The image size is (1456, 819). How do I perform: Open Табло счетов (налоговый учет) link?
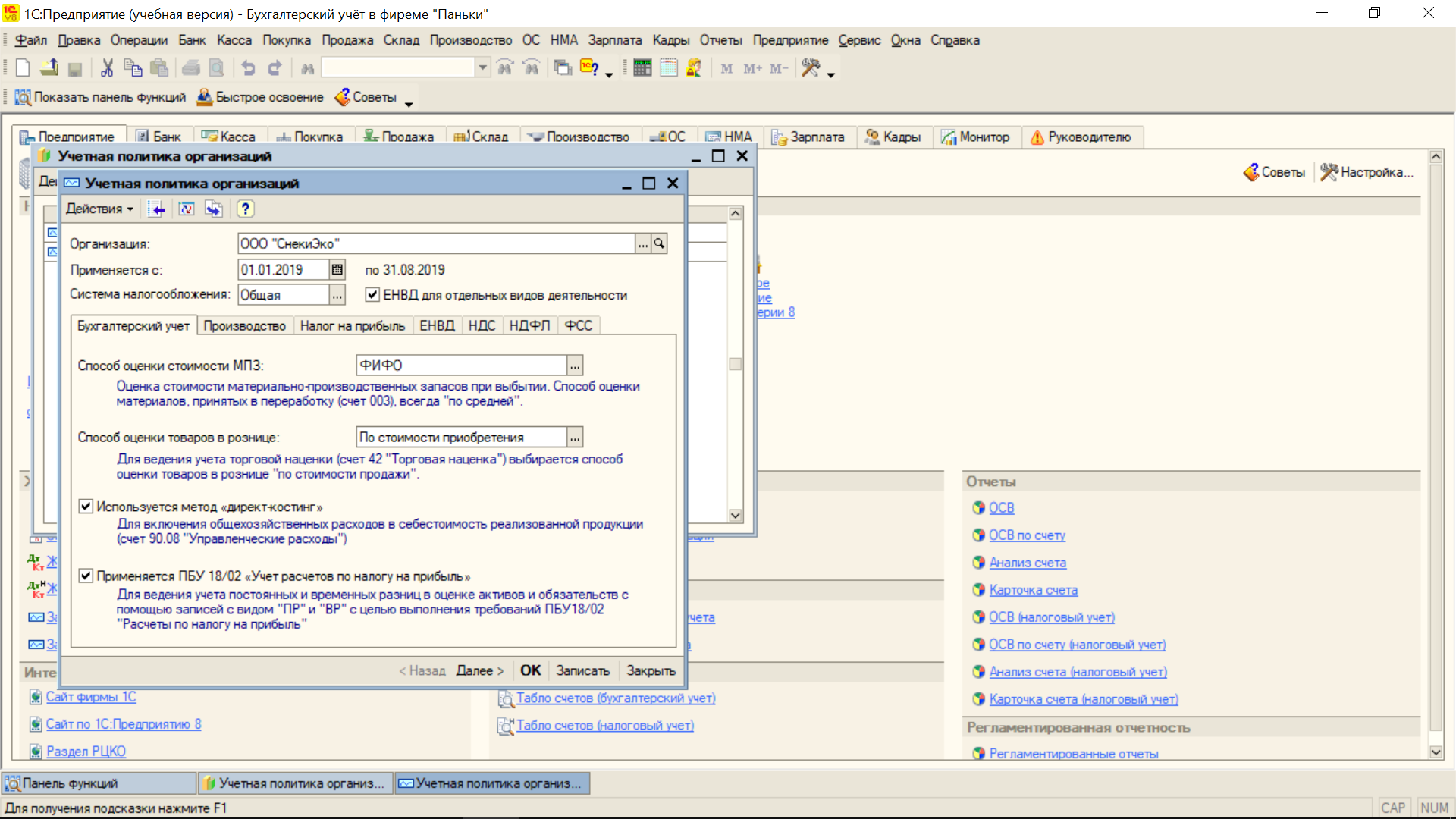[605, 726]
